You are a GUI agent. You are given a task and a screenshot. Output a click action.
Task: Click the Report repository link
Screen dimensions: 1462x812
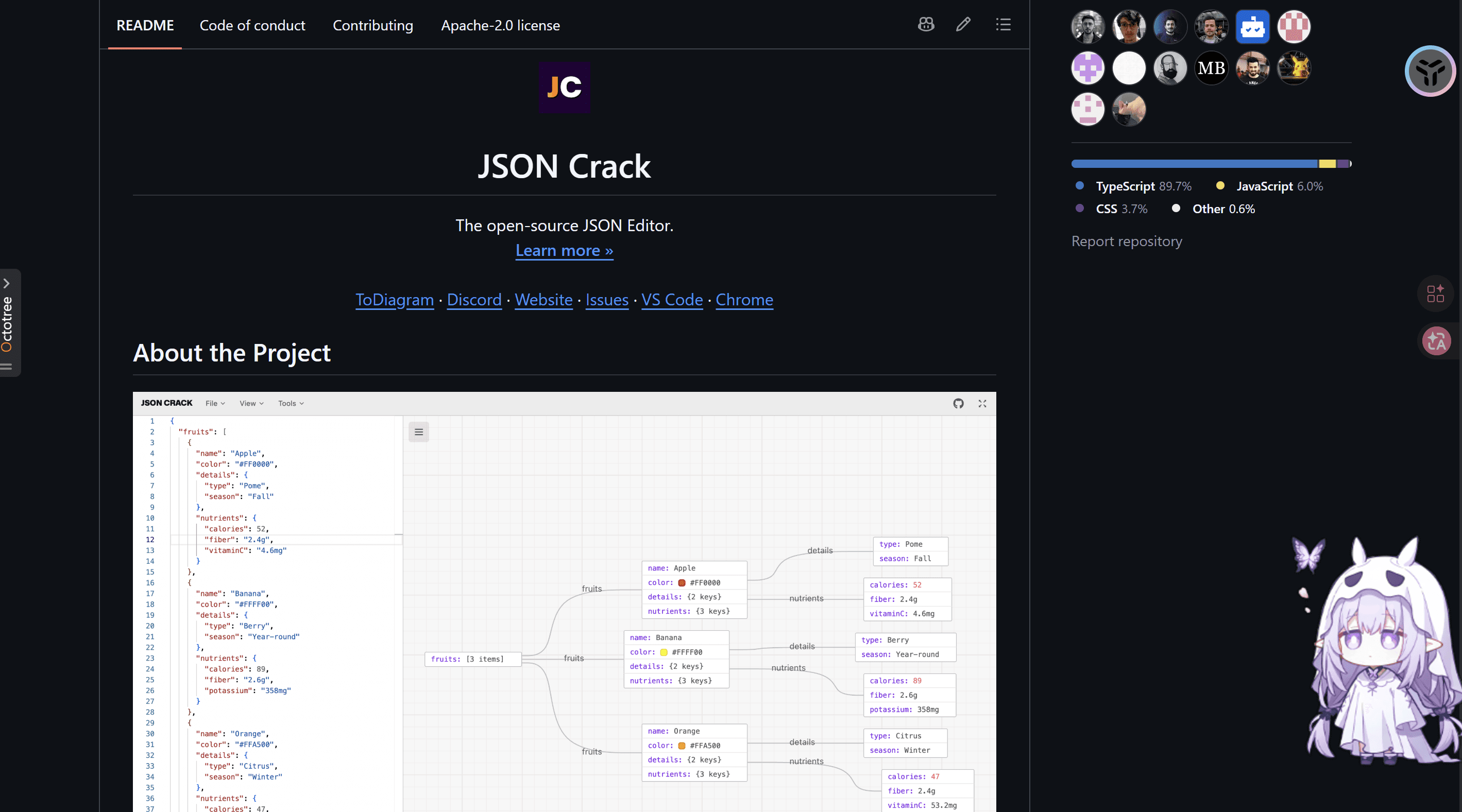[1127, 241]
